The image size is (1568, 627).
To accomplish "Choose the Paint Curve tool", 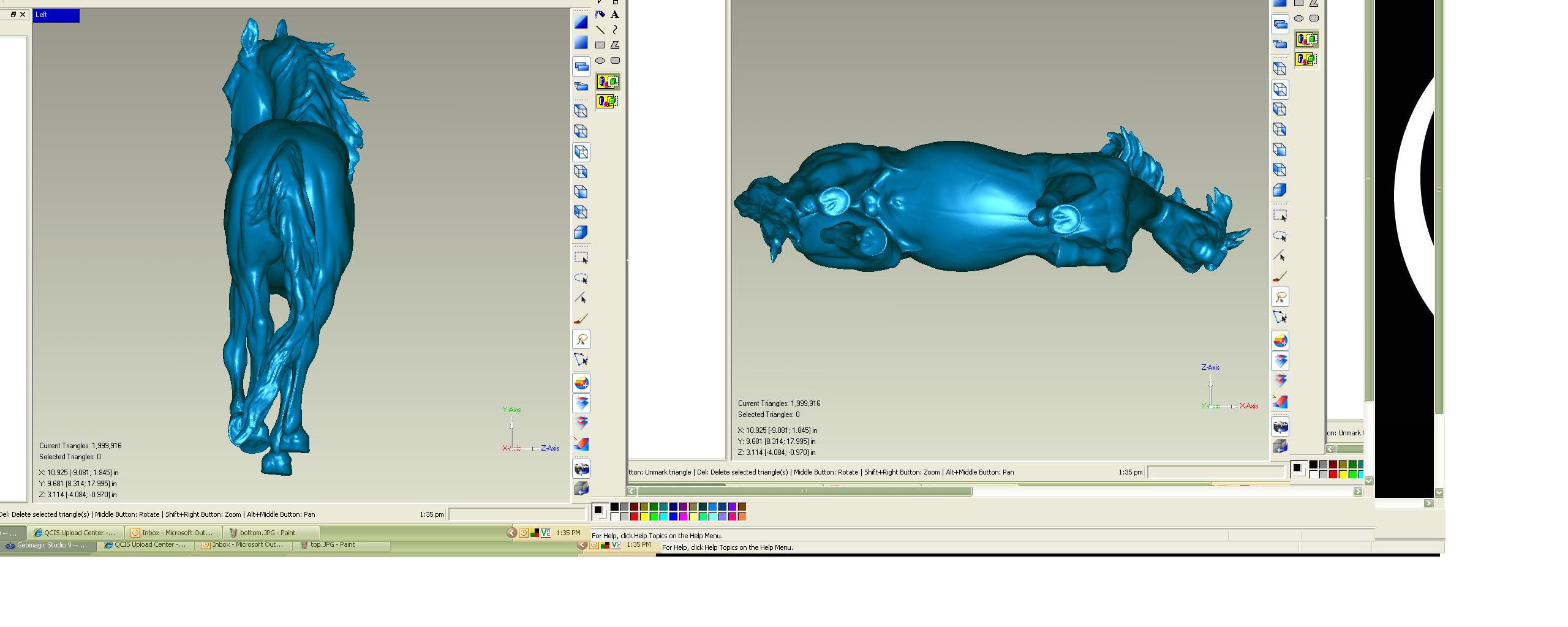I will point(615,30).
